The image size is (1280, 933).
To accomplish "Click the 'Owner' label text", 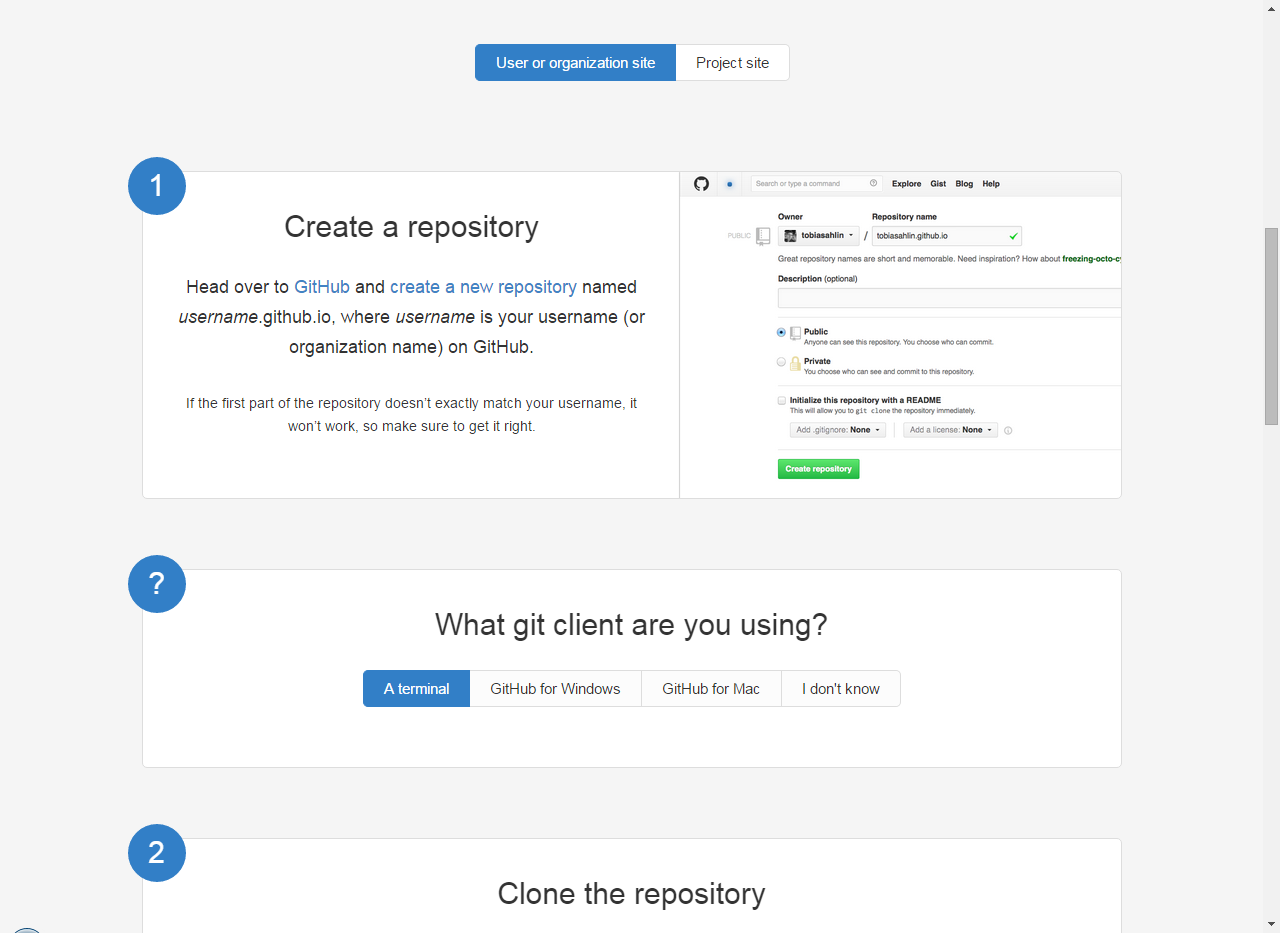I will tap(790, 217).
